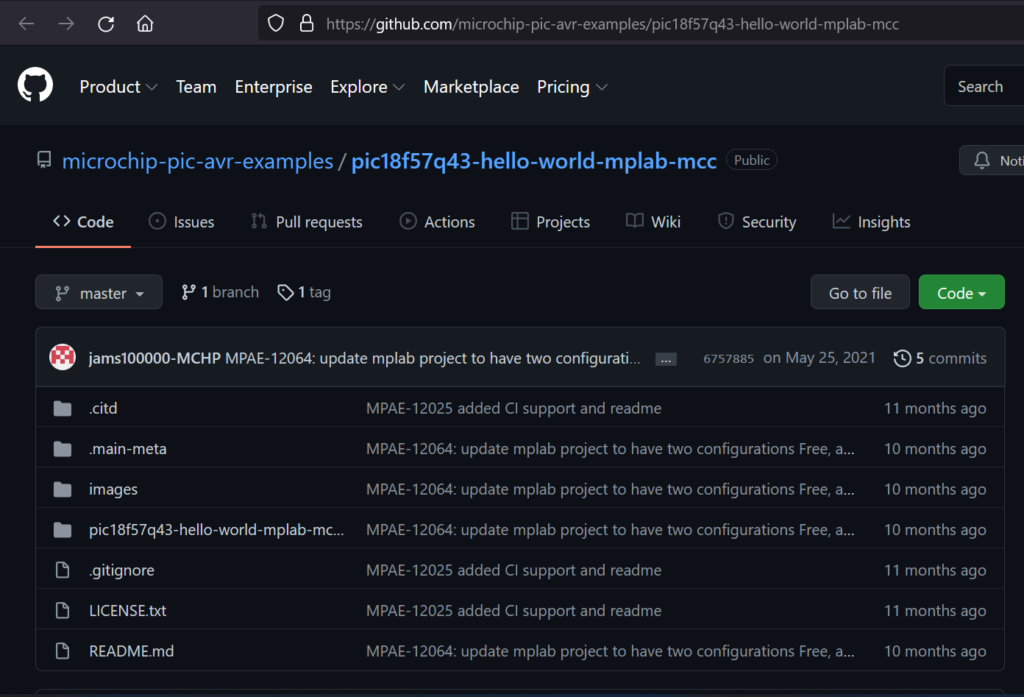Click jams100000-MCHP avatar image
The width and height of the screenshot is (1024, 697).
coord(63,358)
